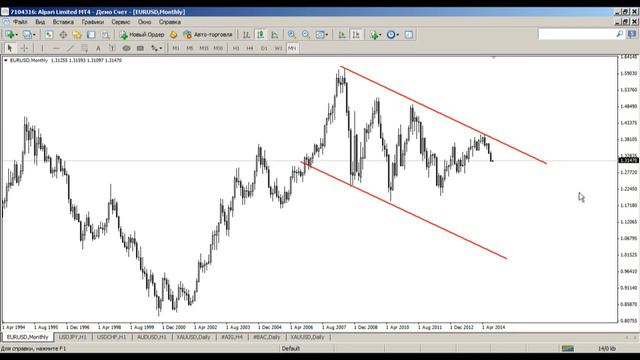Select the trendline drawing tool
Screen dimensions: 640x360
click(x=70, y=48)
